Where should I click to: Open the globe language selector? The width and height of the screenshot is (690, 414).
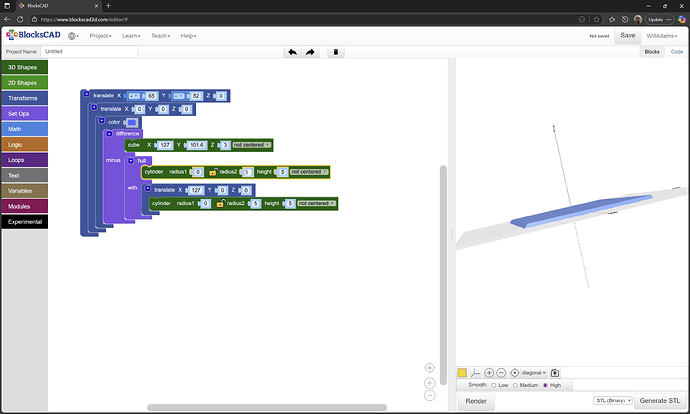[x=73, y=36]
